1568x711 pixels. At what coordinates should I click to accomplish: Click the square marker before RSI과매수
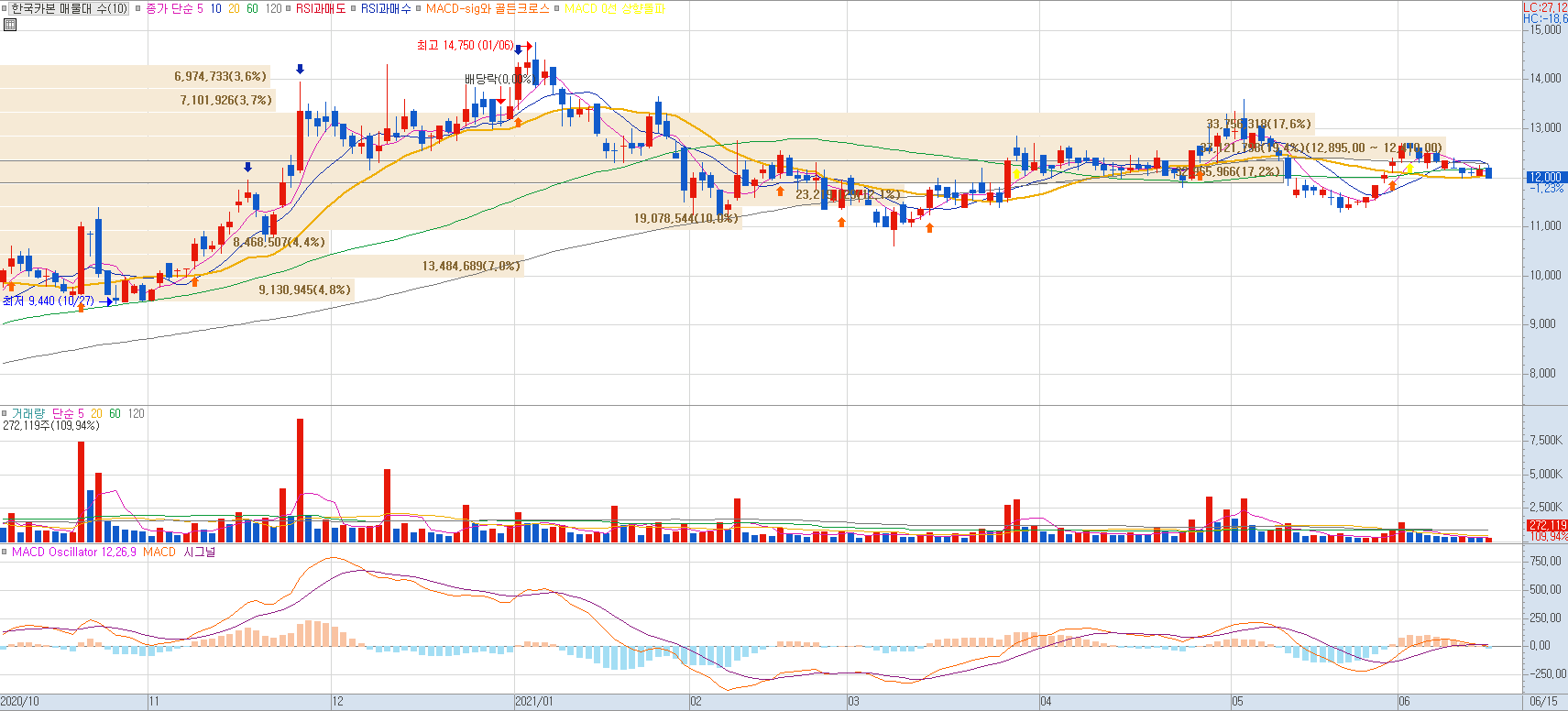354,8
